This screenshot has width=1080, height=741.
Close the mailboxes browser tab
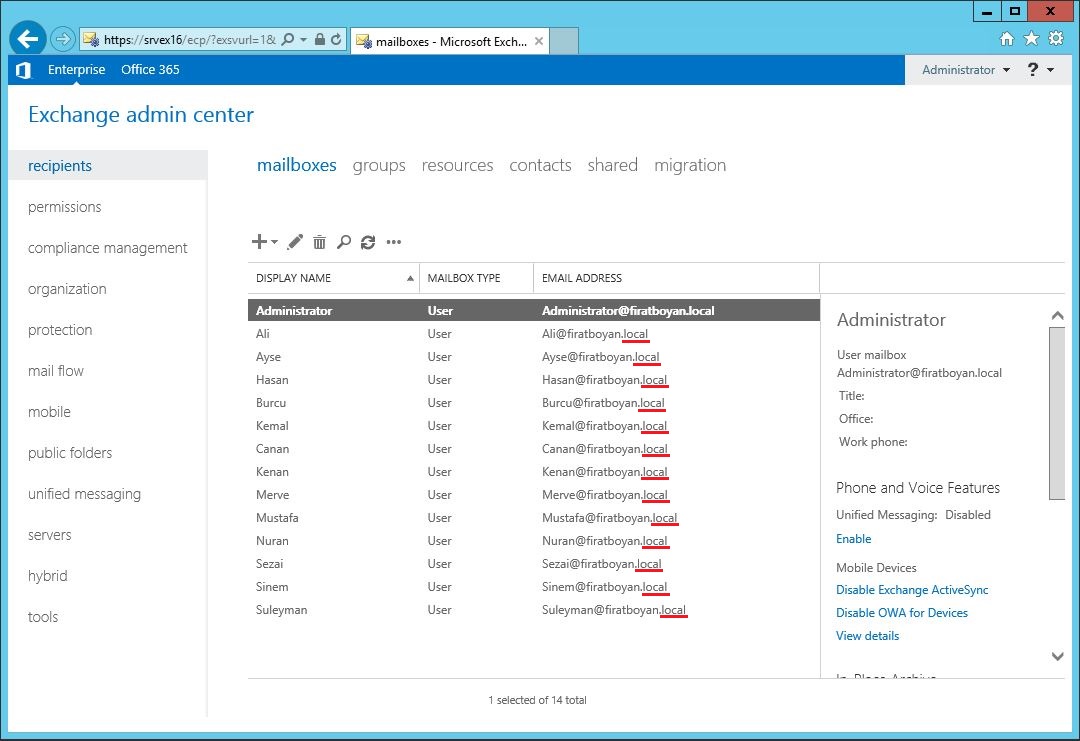539,41
